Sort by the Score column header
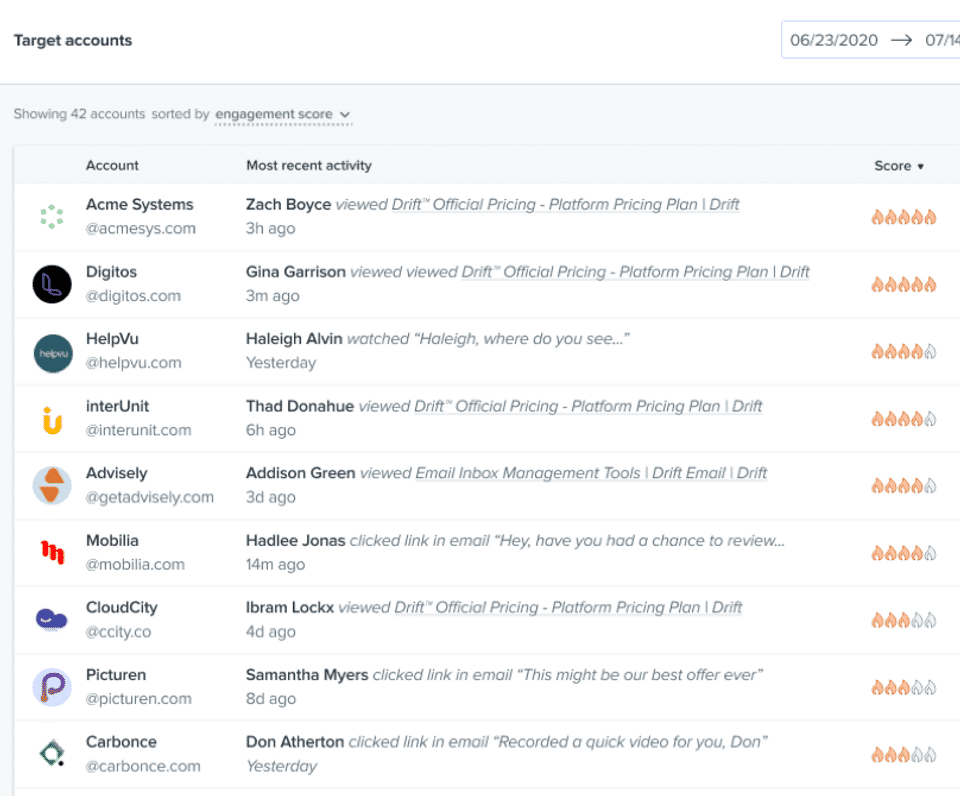 point(899,166)
